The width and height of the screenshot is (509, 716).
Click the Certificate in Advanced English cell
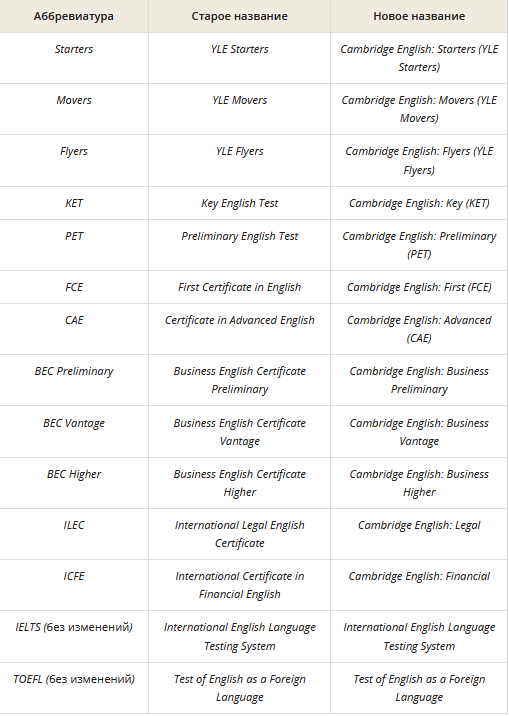pos(239,329)
